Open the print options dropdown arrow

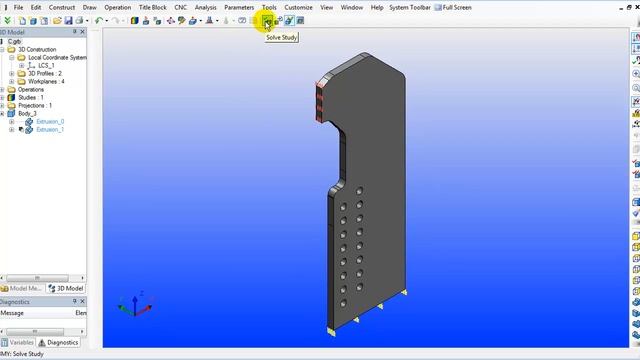pyautogui.click(x=87, y=21)
